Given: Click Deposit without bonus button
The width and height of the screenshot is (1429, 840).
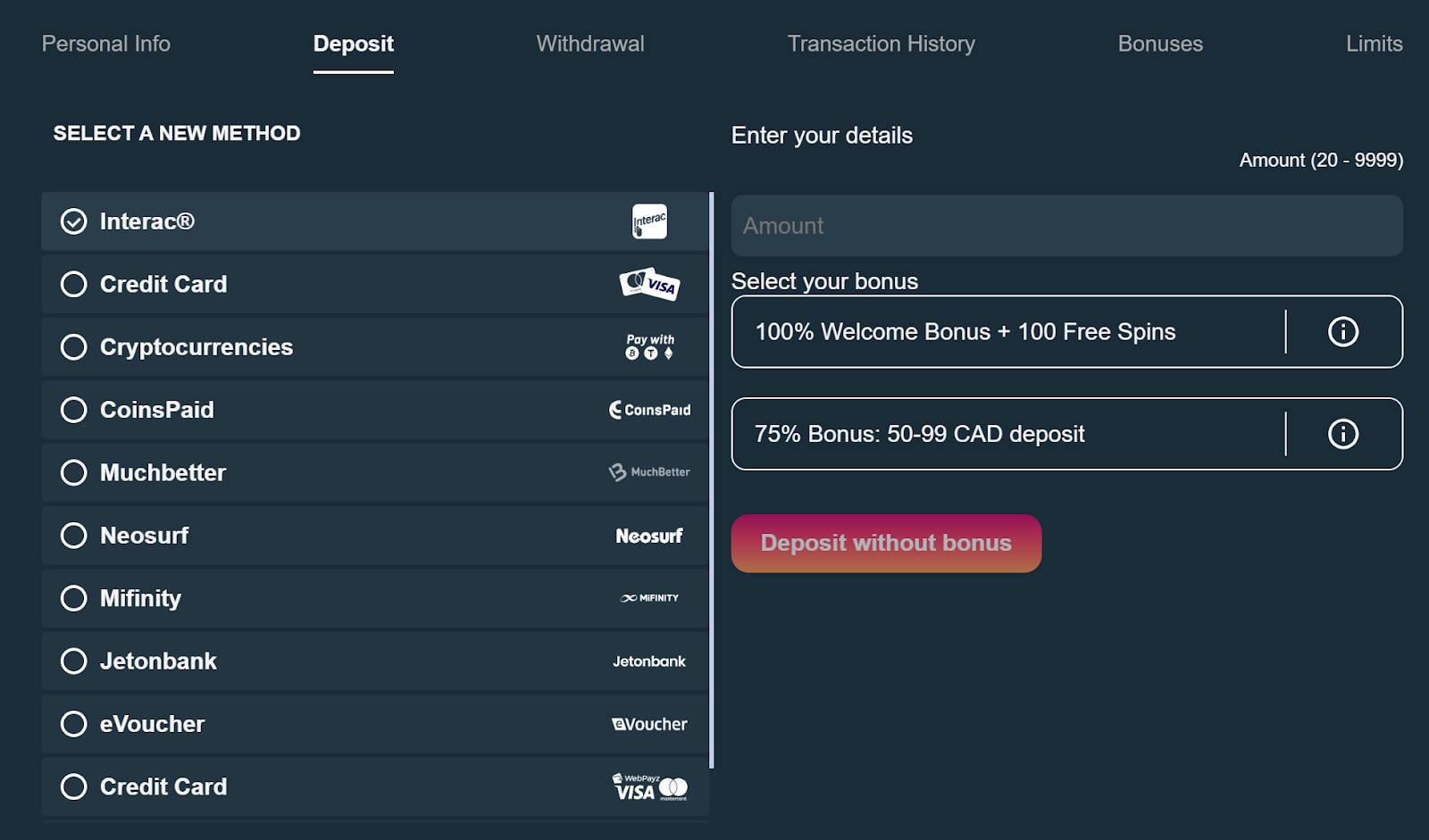Looking at the screenshot, I should tap(886, 543).
